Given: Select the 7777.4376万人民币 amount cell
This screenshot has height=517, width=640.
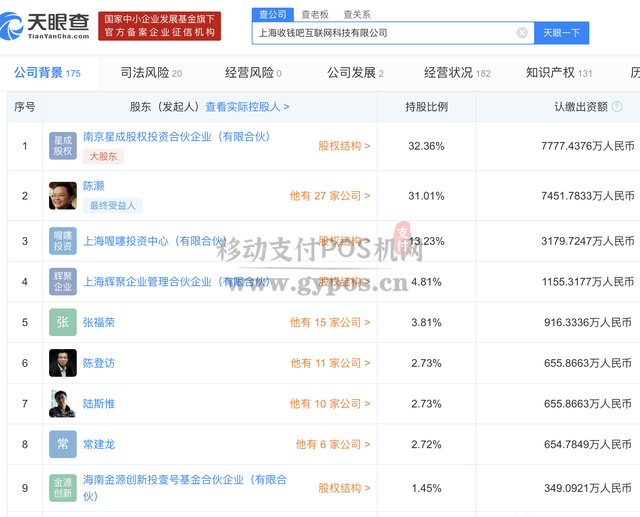Looking at the screenshot, I should (x=587, y=146).
